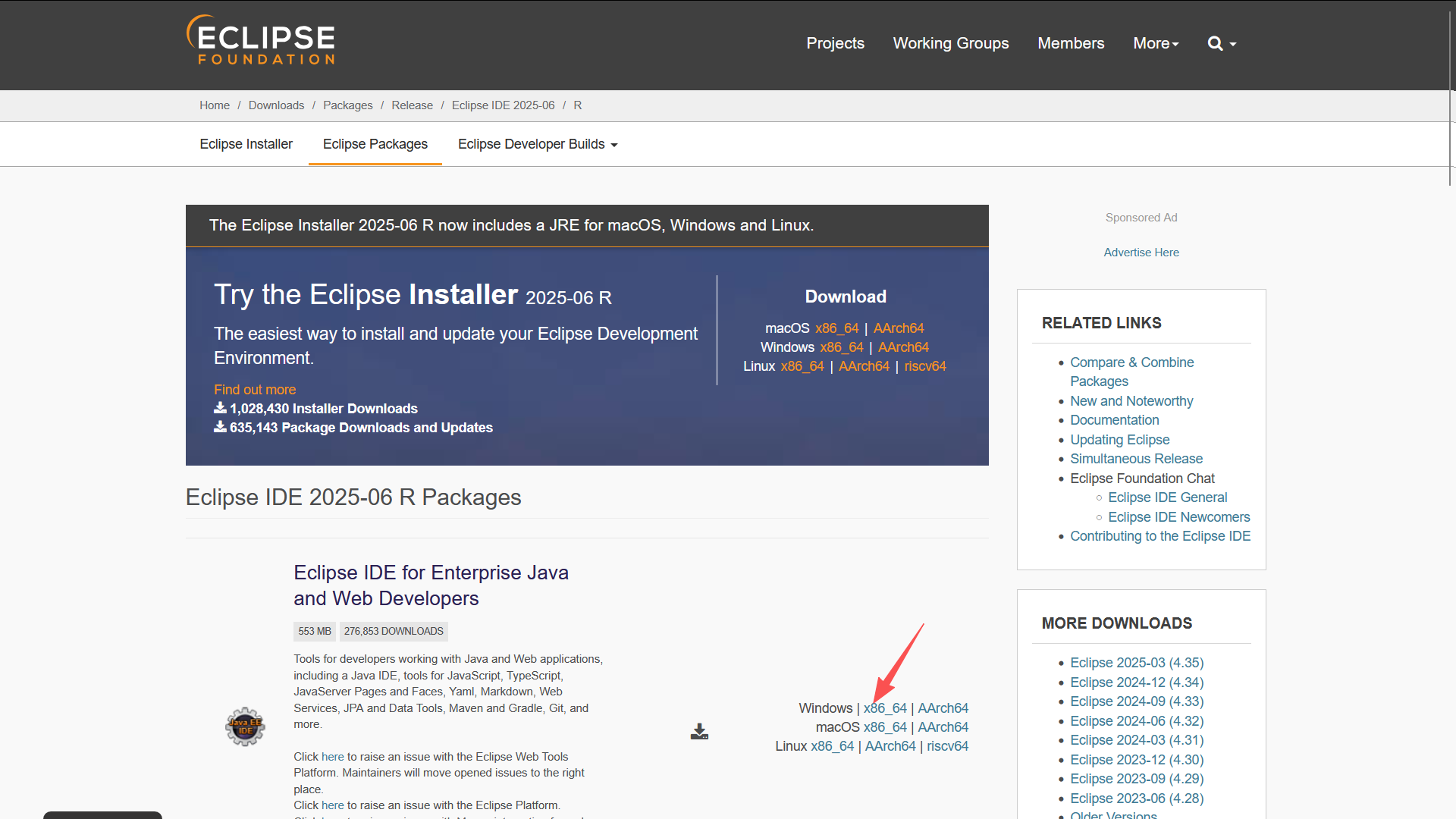Screen dimensions: 1456x819
Task: Open Eclipse 2025-03 (4.35) download
Action: pos(1137,663)
